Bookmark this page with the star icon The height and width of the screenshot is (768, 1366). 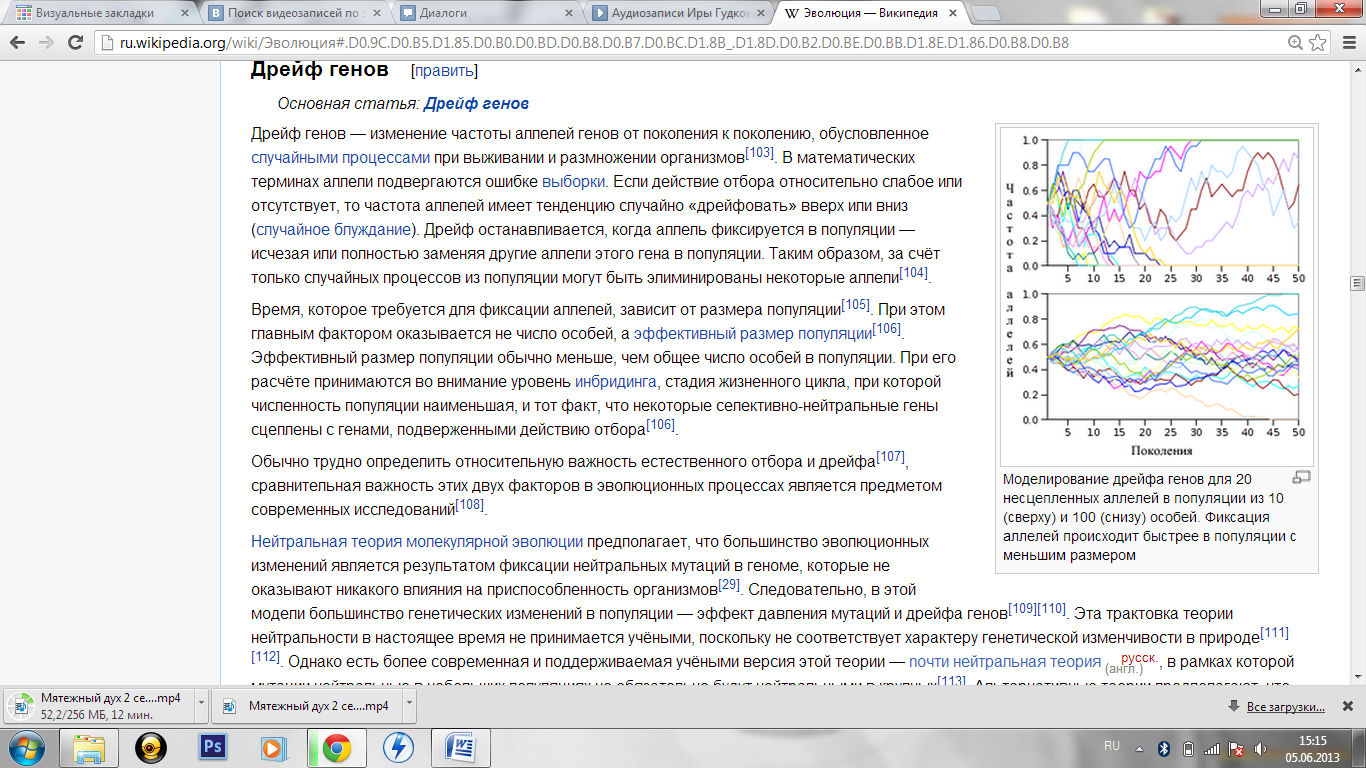(1318, 43)
